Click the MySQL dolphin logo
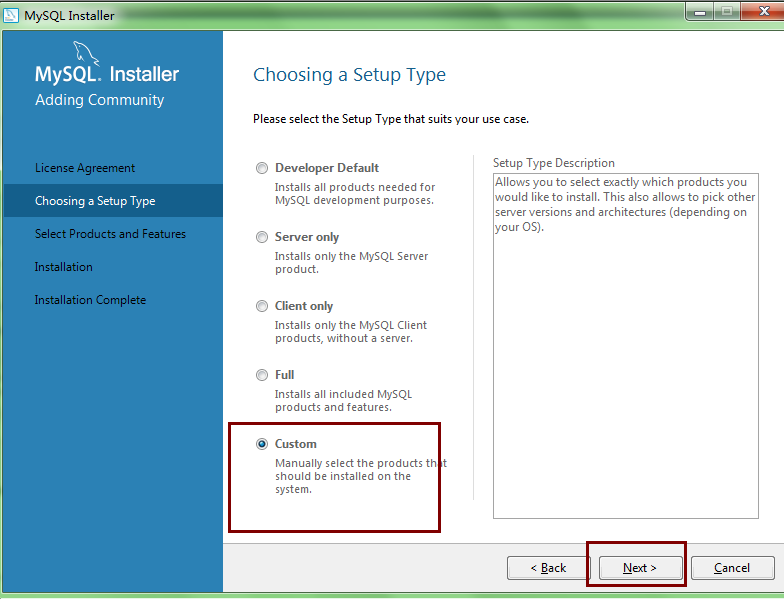This screenshot has height=599, width=784. (86, 53)
